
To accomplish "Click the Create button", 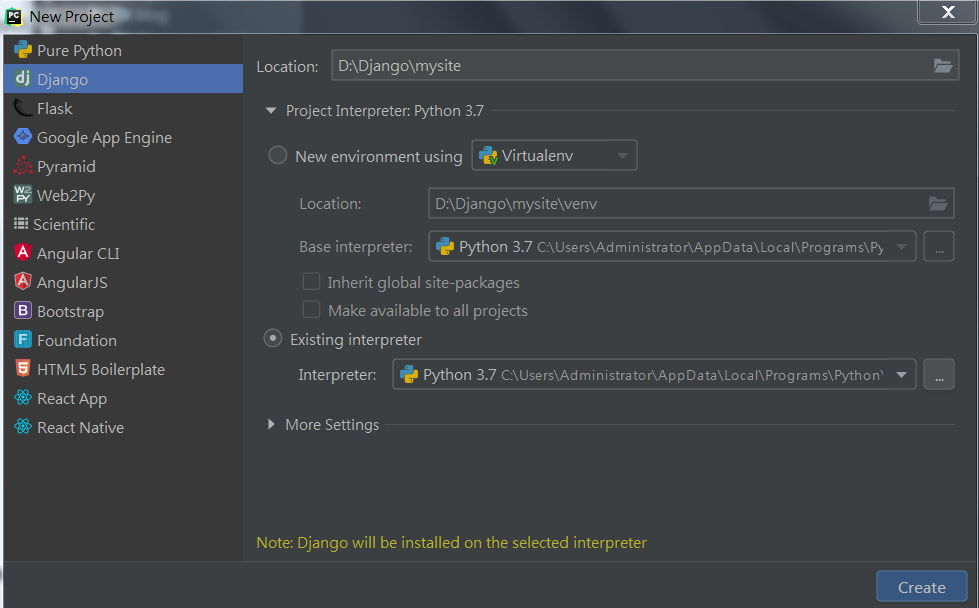I will click(x=922, y=587).
